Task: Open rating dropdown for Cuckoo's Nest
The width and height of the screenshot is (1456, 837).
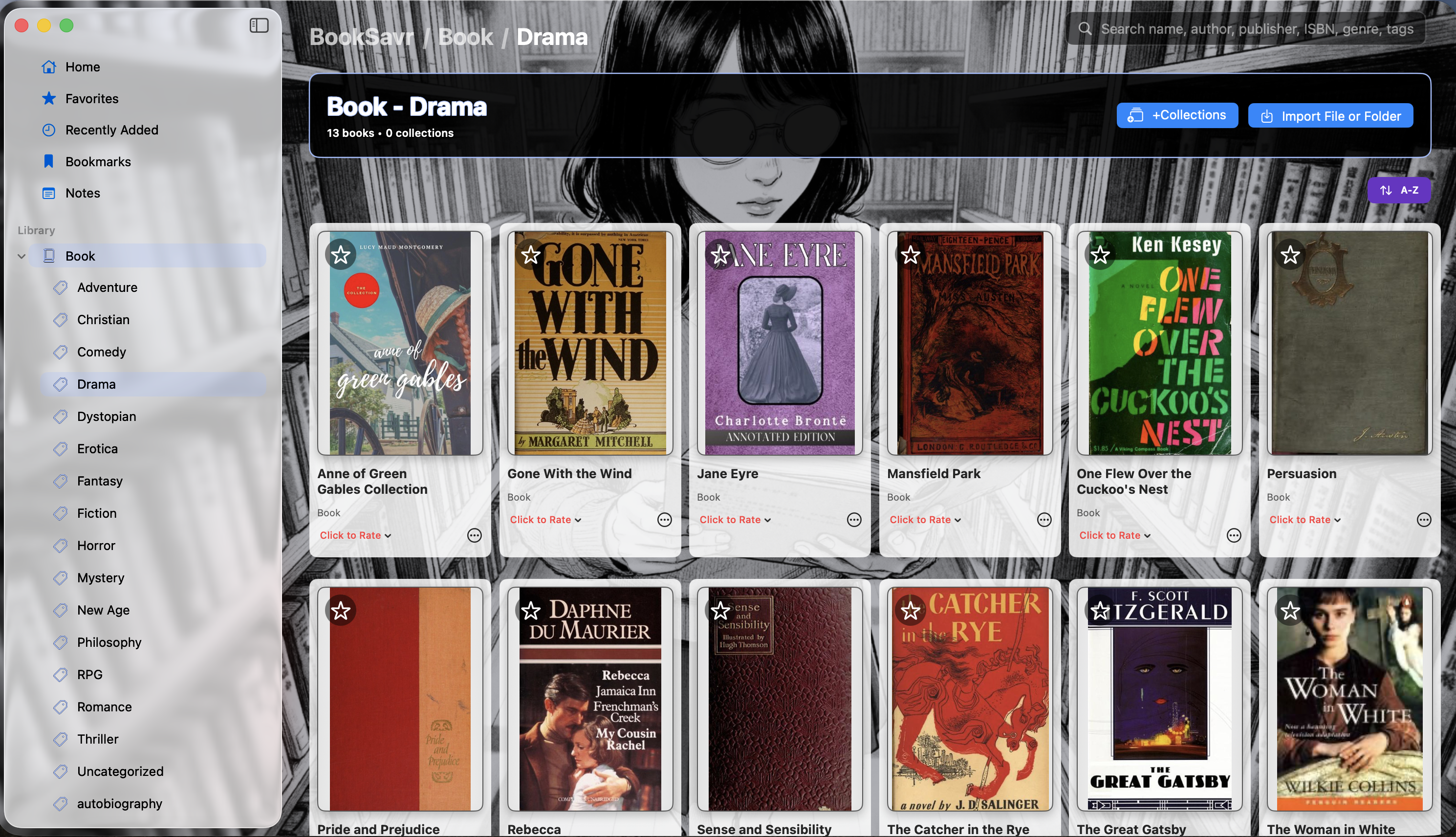Action: click(x=1115, y=535)
